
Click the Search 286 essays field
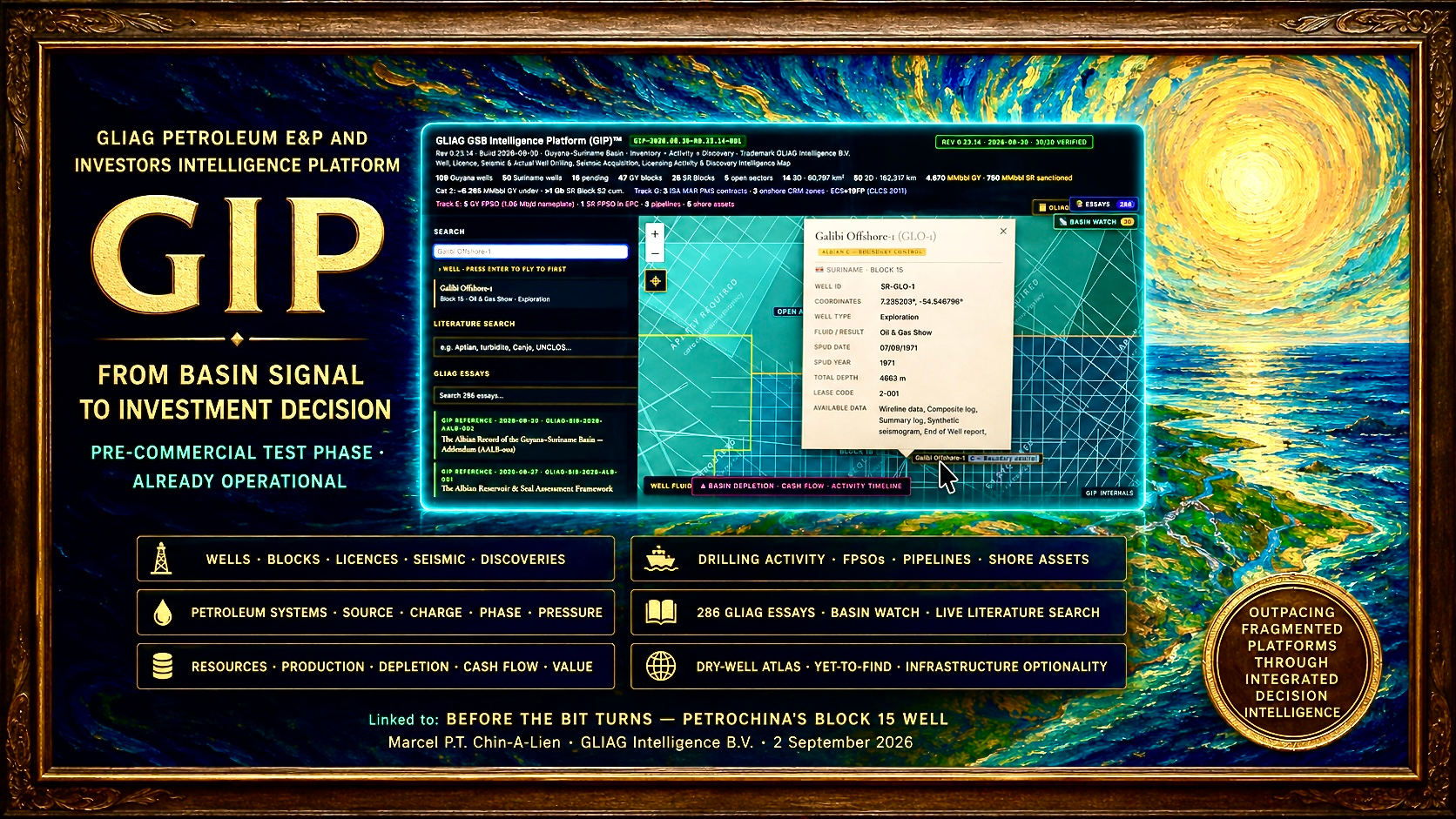click(x=532, y=395)
